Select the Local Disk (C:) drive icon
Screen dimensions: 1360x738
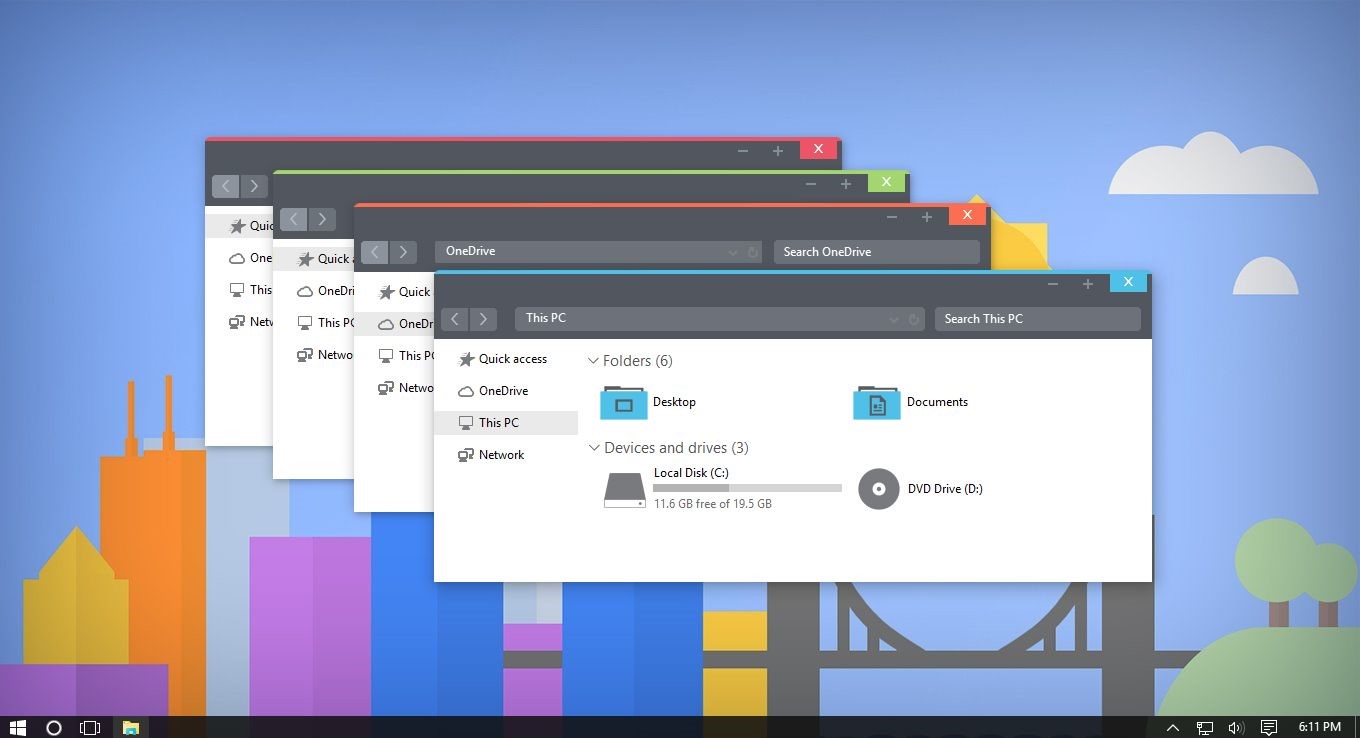625,489
